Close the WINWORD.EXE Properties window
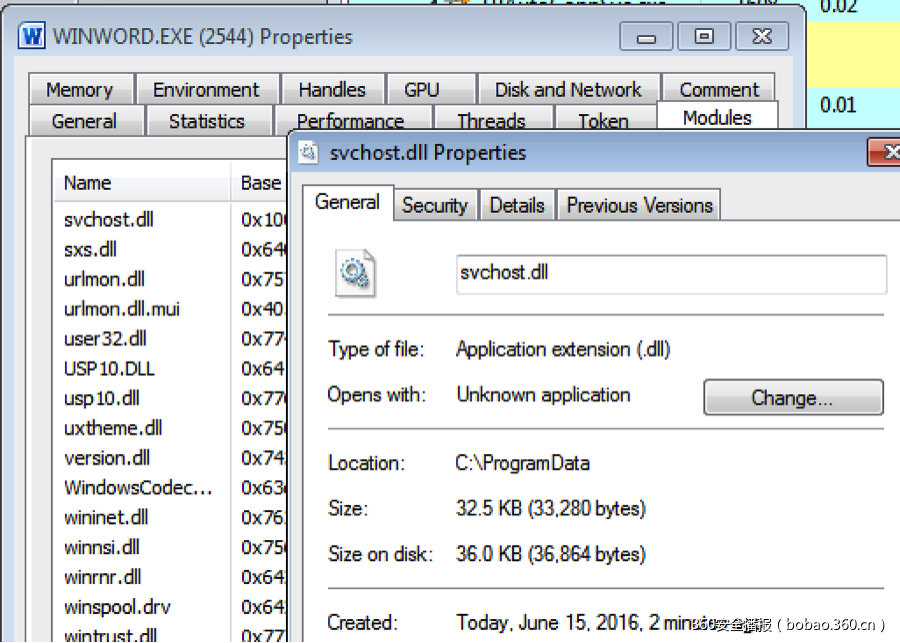The image size is (900, 643). [x=761, y=37]
